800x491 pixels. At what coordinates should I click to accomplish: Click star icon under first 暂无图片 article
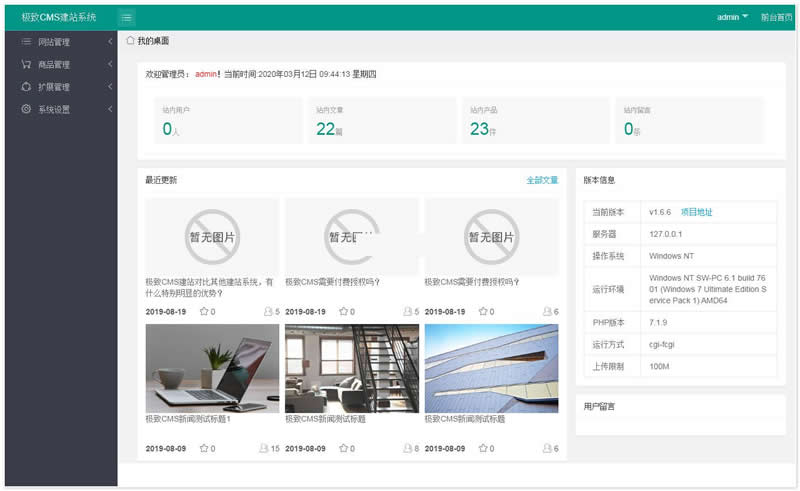[204, 312]
